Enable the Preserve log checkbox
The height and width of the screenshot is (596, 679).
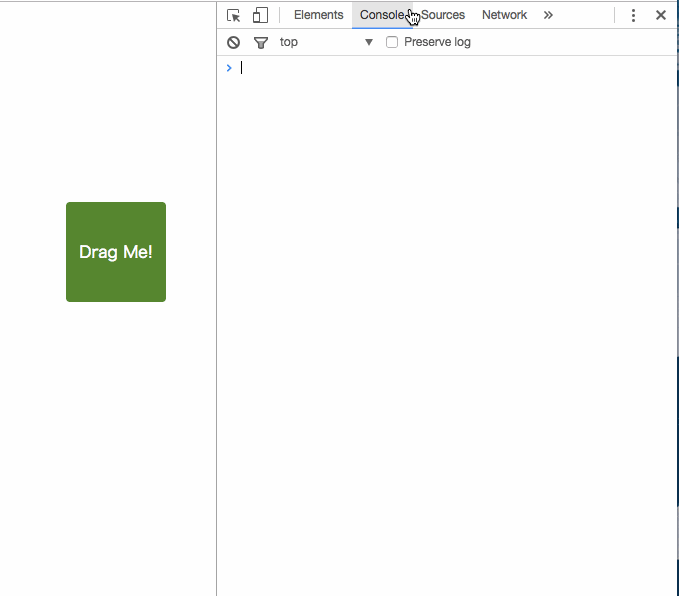[392, 42]
